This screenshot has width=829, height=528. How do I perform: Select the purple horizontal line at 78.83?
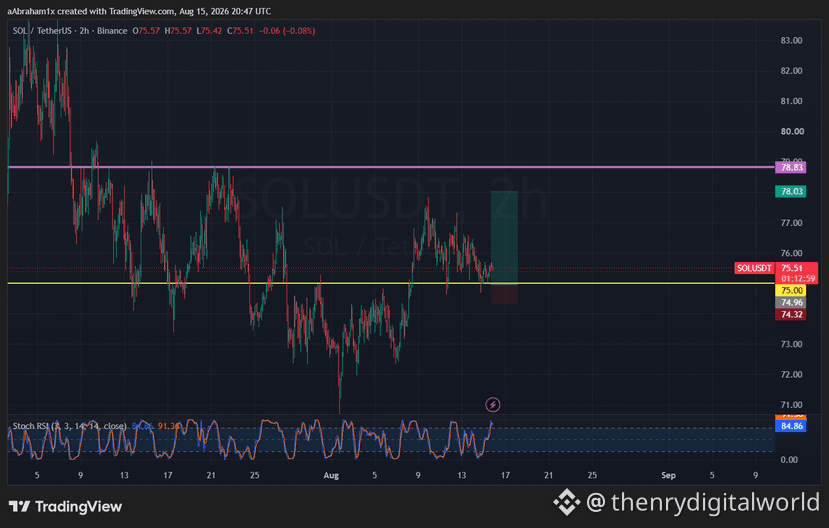391,167
